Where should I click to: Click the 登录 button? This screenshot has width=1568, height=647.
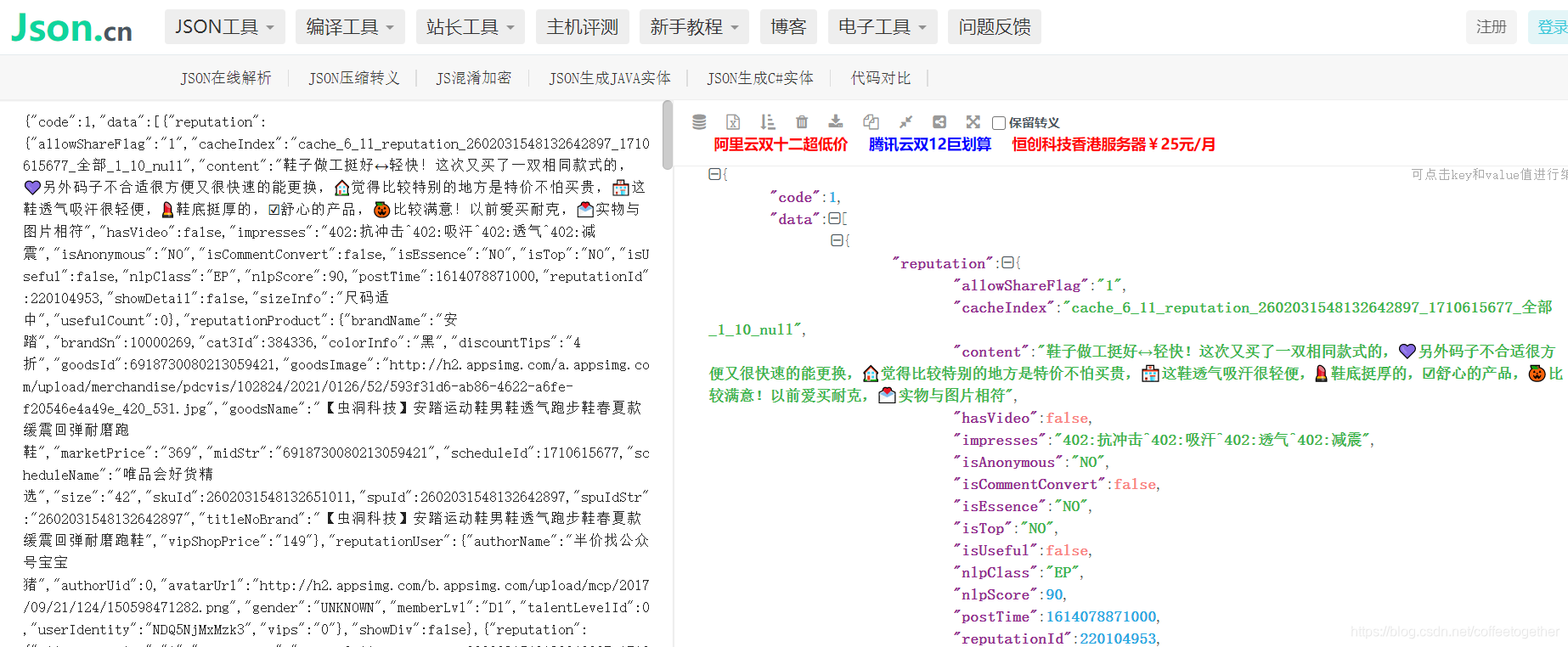pyautogui.click(x=1550, y=27)
